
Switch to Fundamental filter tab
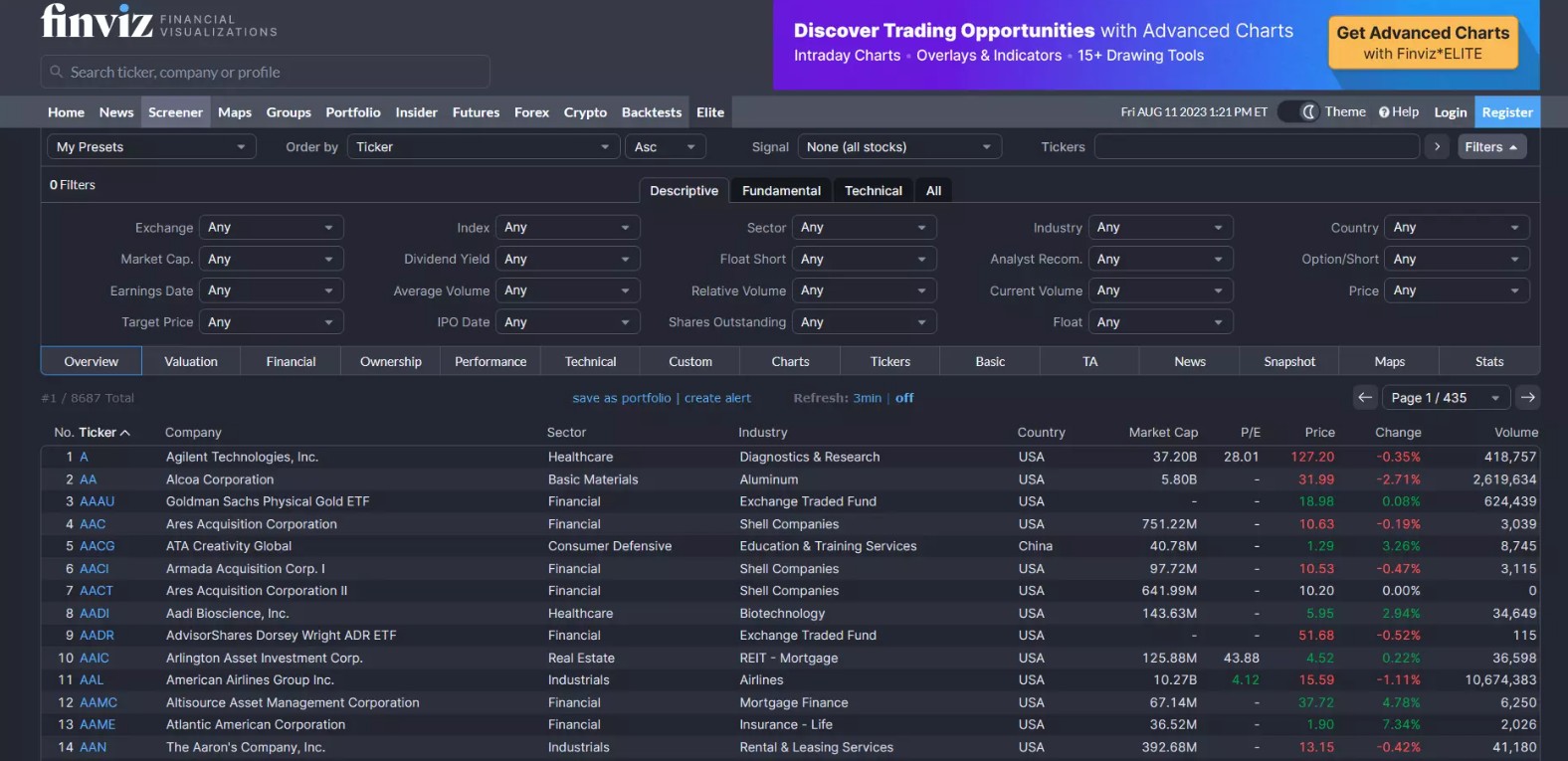[x=781, y=191]
